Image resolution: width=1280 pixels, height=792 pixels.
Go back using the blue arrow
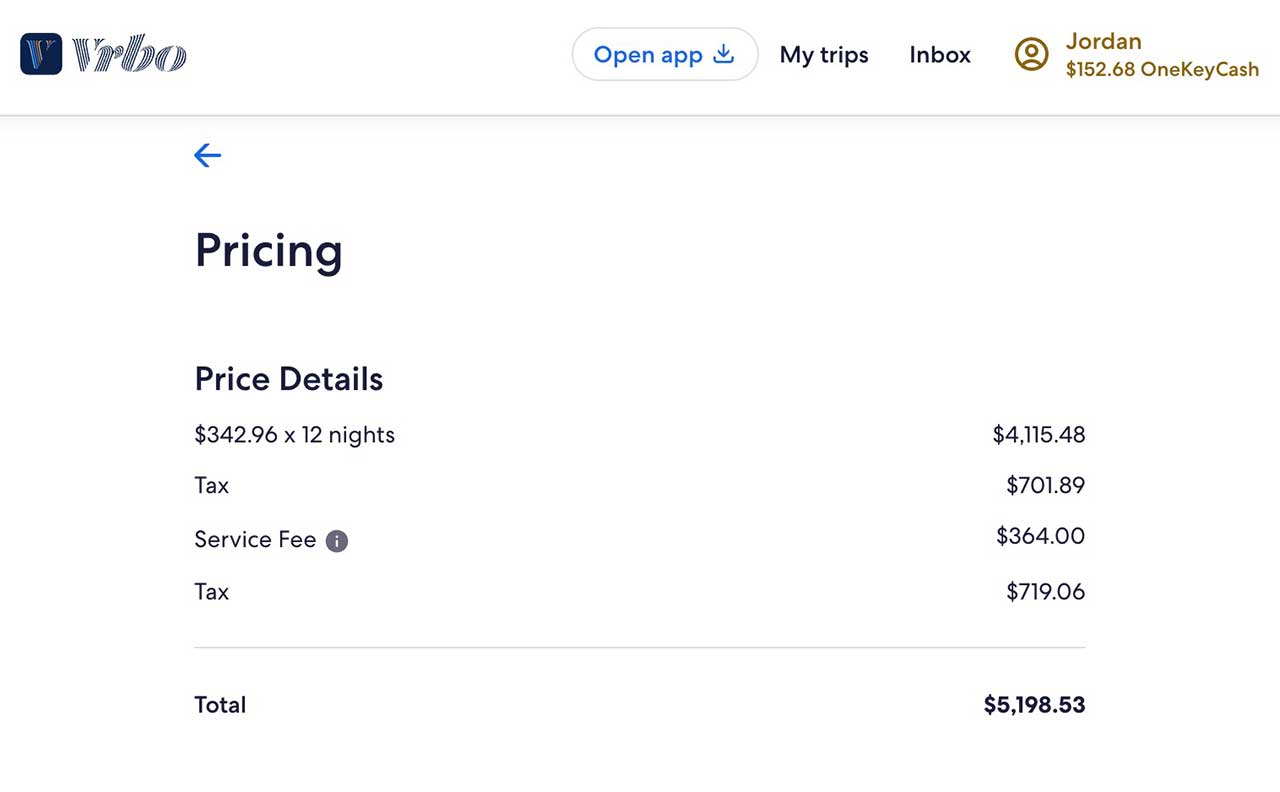tap(207, 155)
